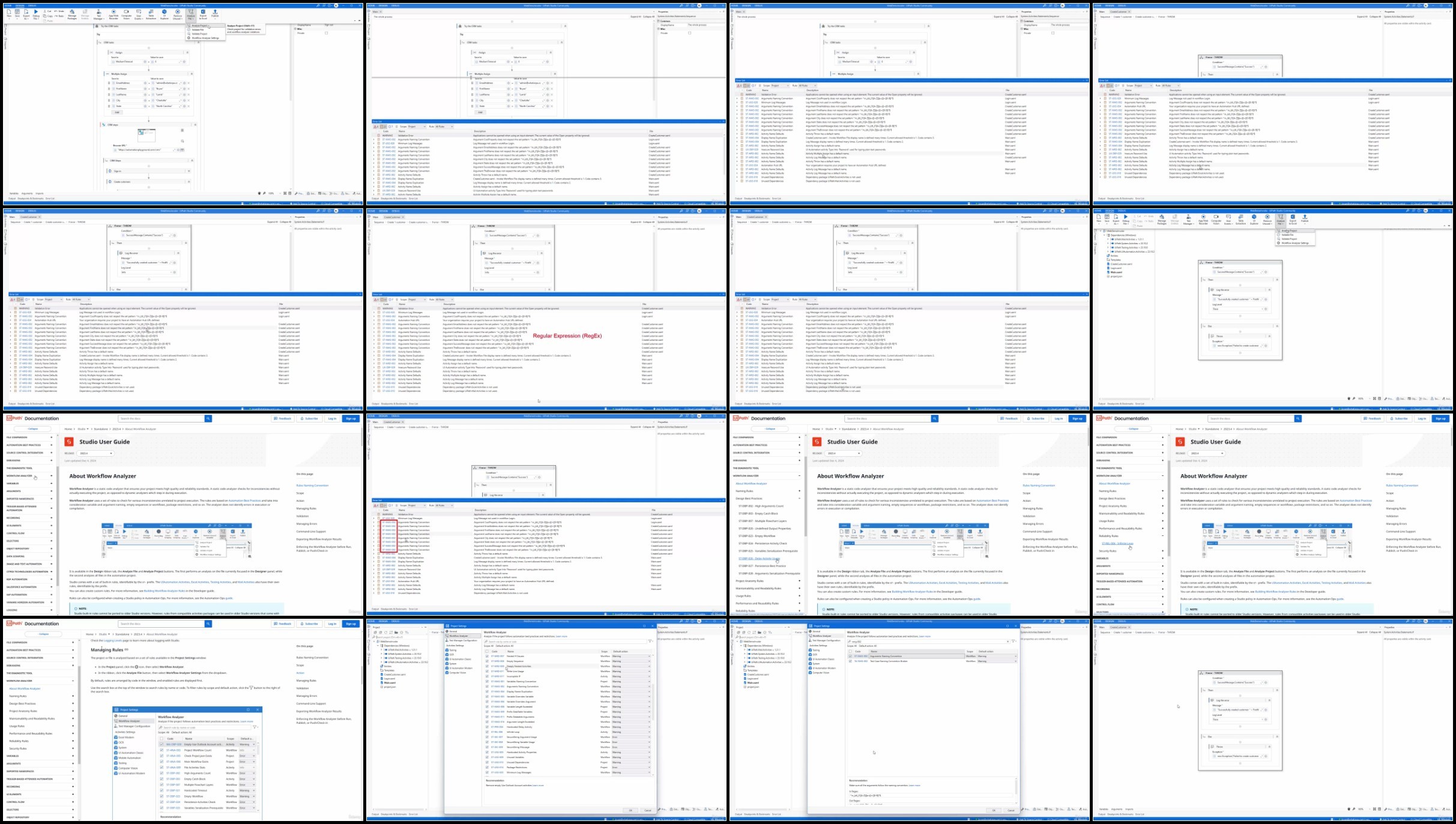Disable the Incomplete If rule checkbox
Viewport: 1456px width, 824px height.
pyautogui.click(x=487, y=676)
